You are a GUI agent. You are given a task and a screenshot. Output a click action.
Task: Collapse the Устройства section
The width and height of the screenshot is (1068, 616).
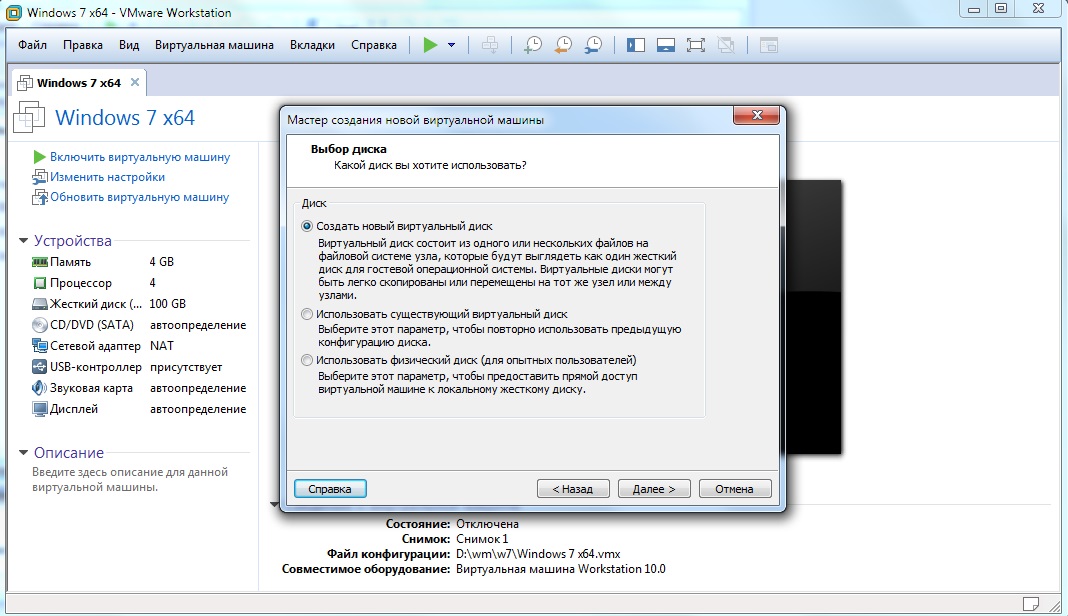click(x=23, y=241)
